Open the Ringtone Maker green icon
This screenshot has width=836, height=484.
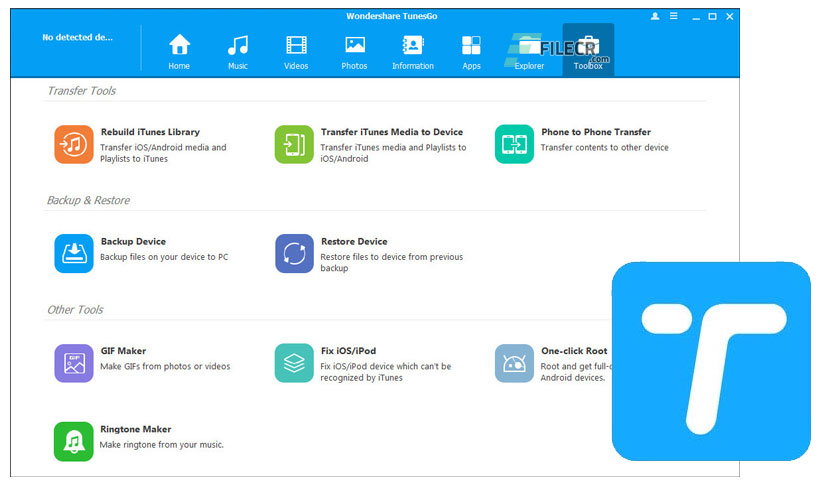pos(74,441)
